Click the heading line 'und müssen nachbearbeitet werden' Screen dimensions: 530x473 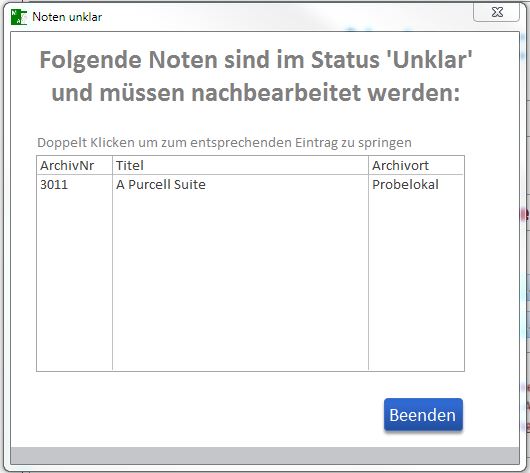(x=256, y=93)
